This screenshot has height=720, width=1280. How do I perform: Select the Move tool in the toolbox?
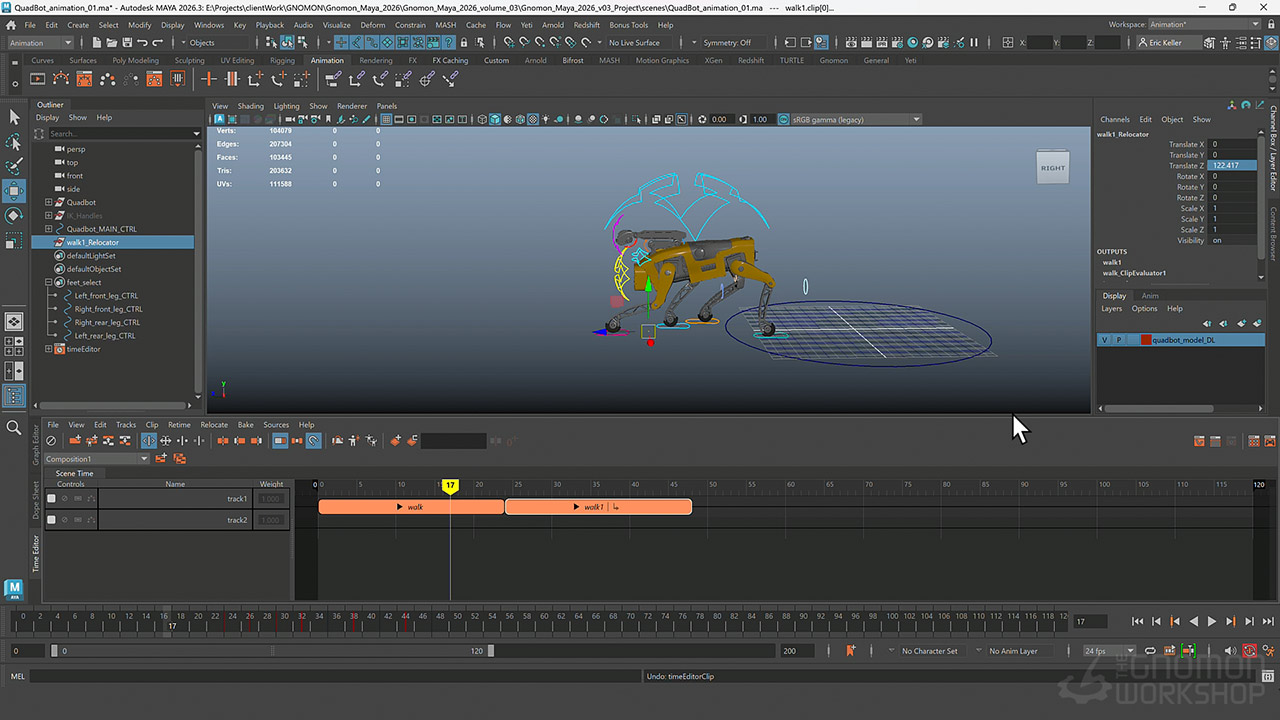click(14, 190)
